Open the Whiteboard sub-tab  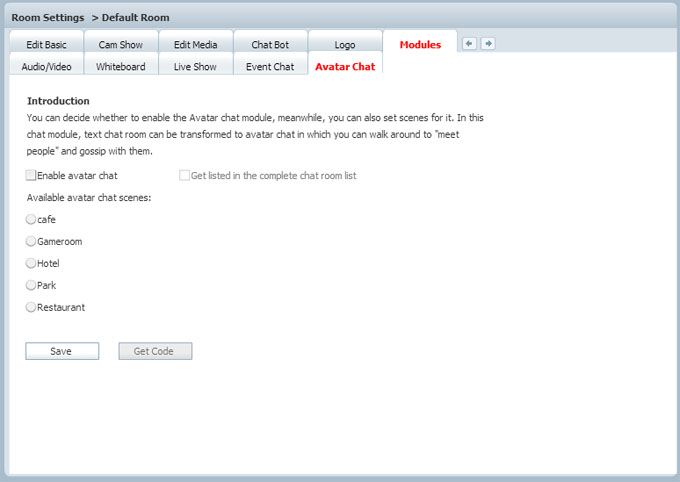[x=120, y=67]
